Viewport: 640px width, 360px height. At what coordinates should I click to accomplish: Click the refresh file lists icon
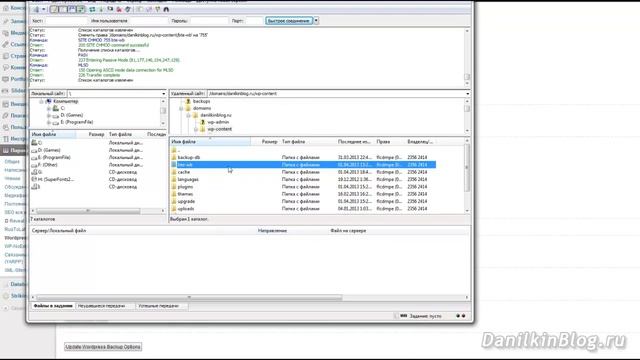(x=92, y=9)
